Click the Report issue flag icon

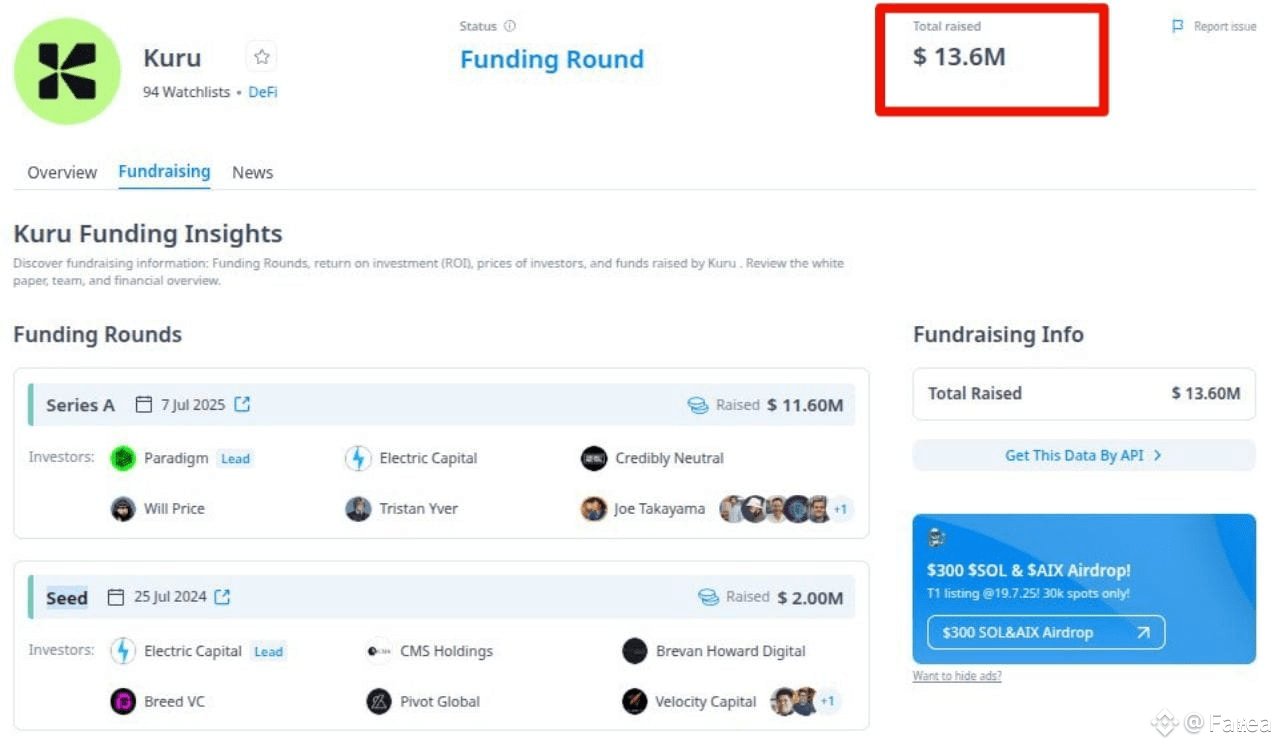1178,26
